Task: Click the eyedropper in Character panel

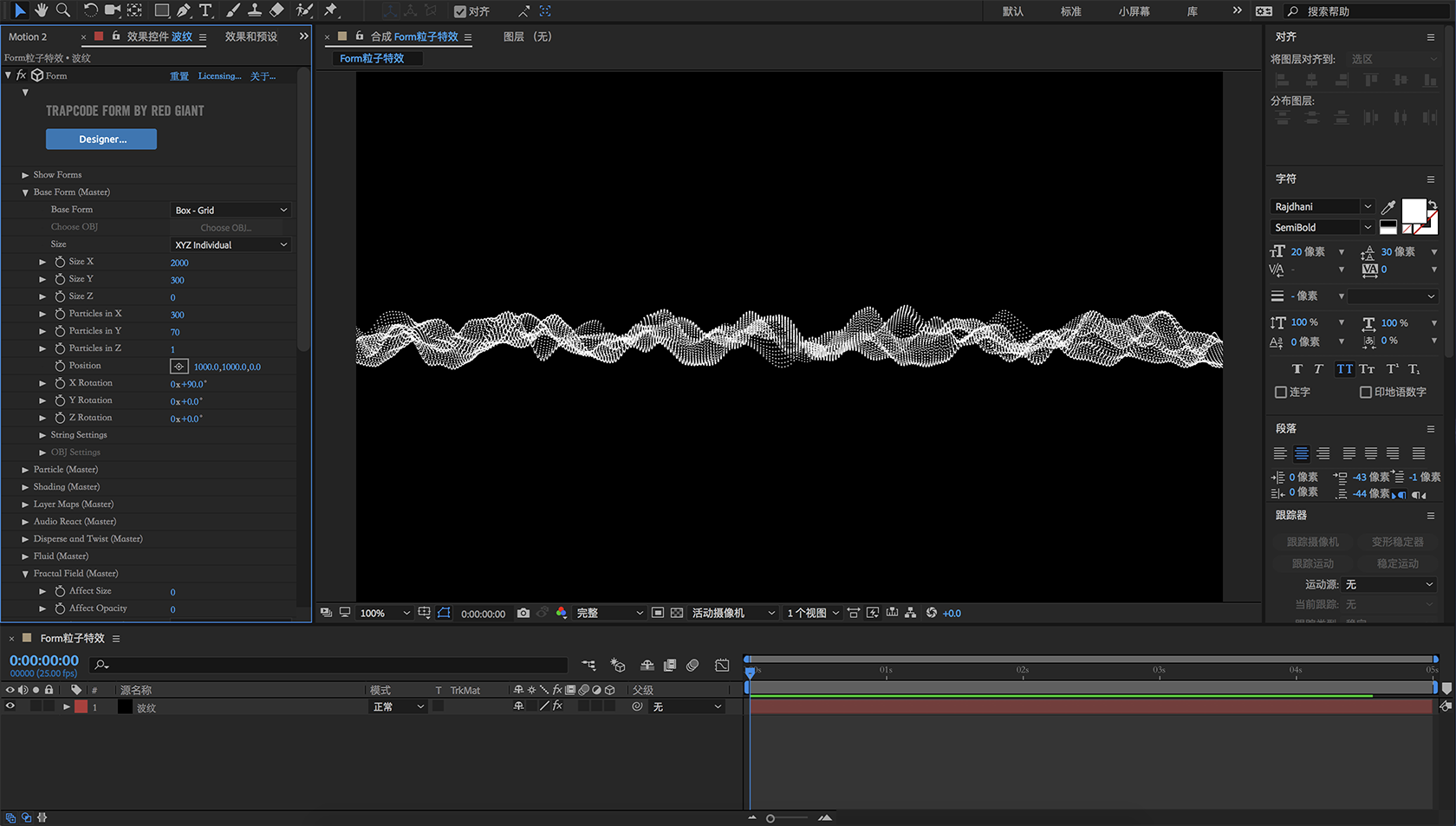Action: pyautogui.click(x=1388, y=206)
